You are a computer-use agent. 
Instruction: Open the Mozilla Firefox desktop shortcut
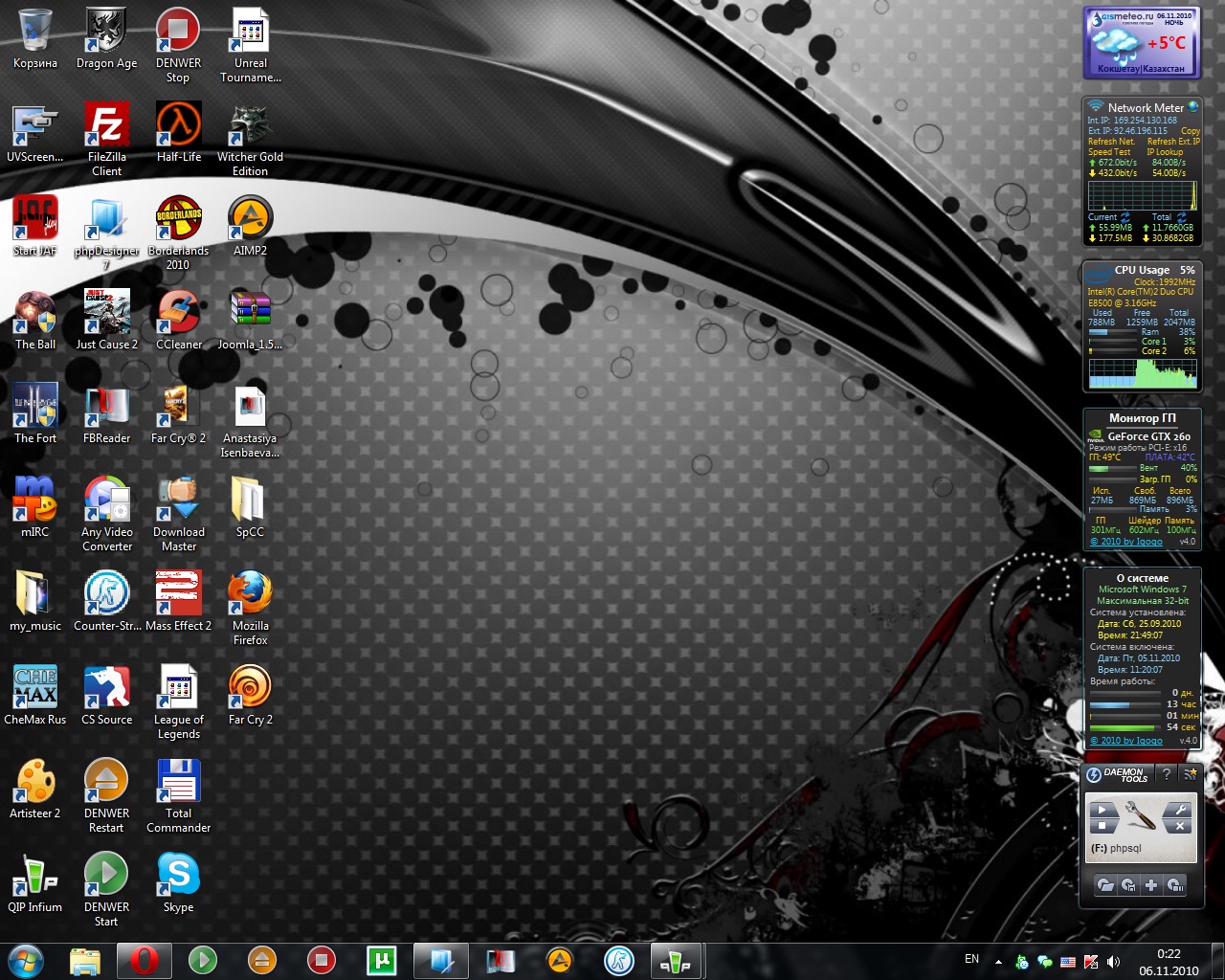(250, 595)
